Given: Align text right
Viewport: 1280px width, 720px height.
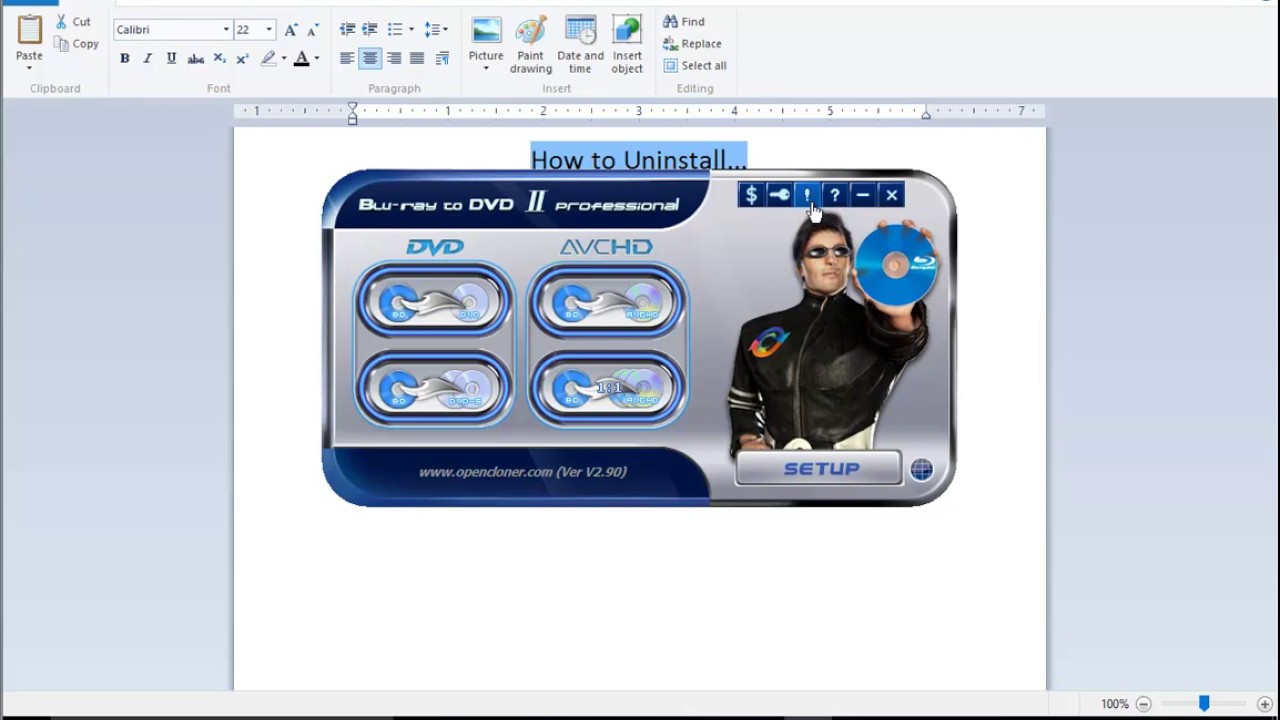Looking at the screenshot, I should click(394, 59).
